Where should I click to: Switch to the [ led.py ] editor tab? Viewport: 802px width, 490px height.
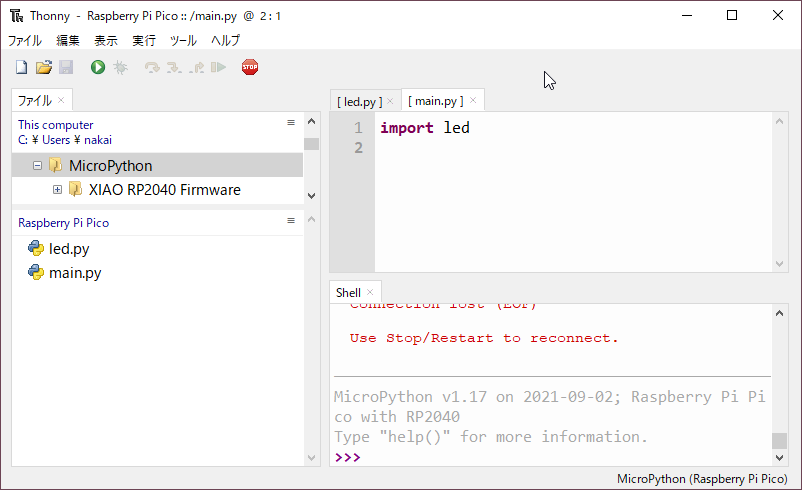[x=360, y=101]
